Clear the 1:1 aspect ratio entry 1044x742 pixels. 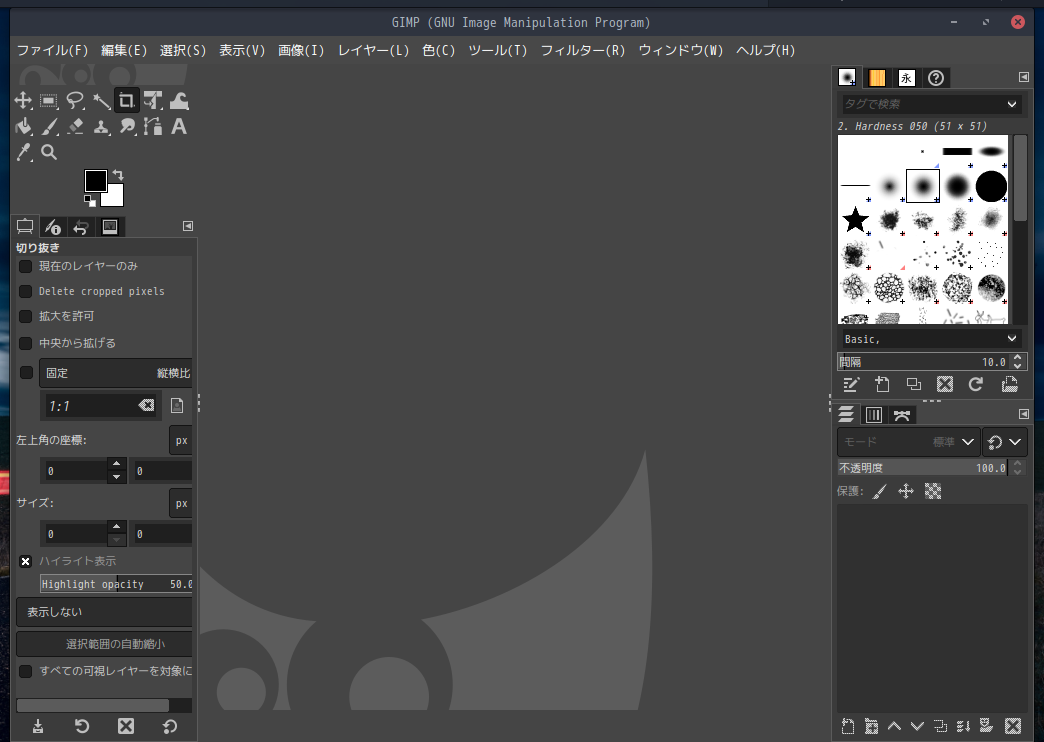click(146, 405)
